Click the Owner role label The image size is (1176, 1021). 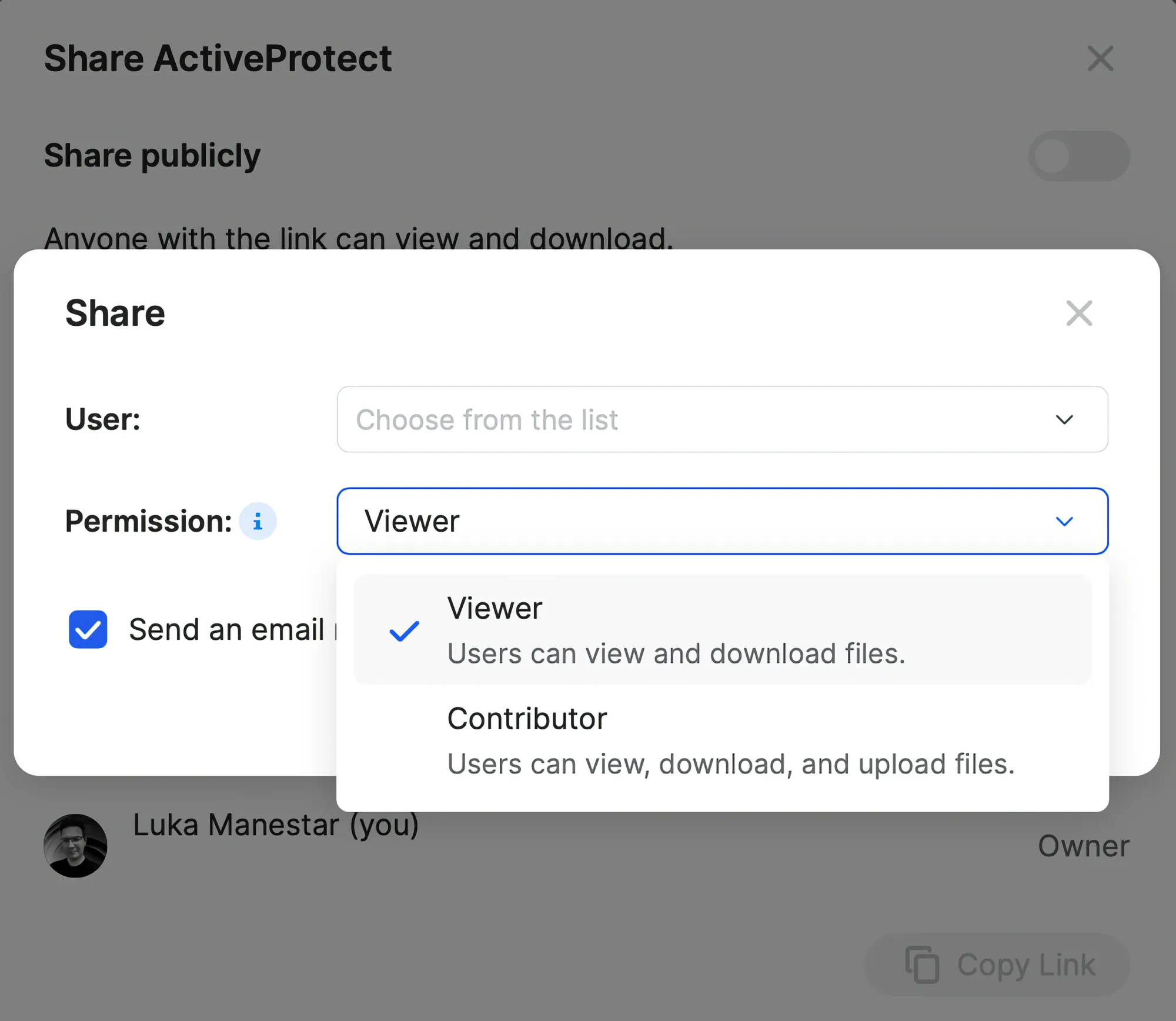coord(1083,846)
